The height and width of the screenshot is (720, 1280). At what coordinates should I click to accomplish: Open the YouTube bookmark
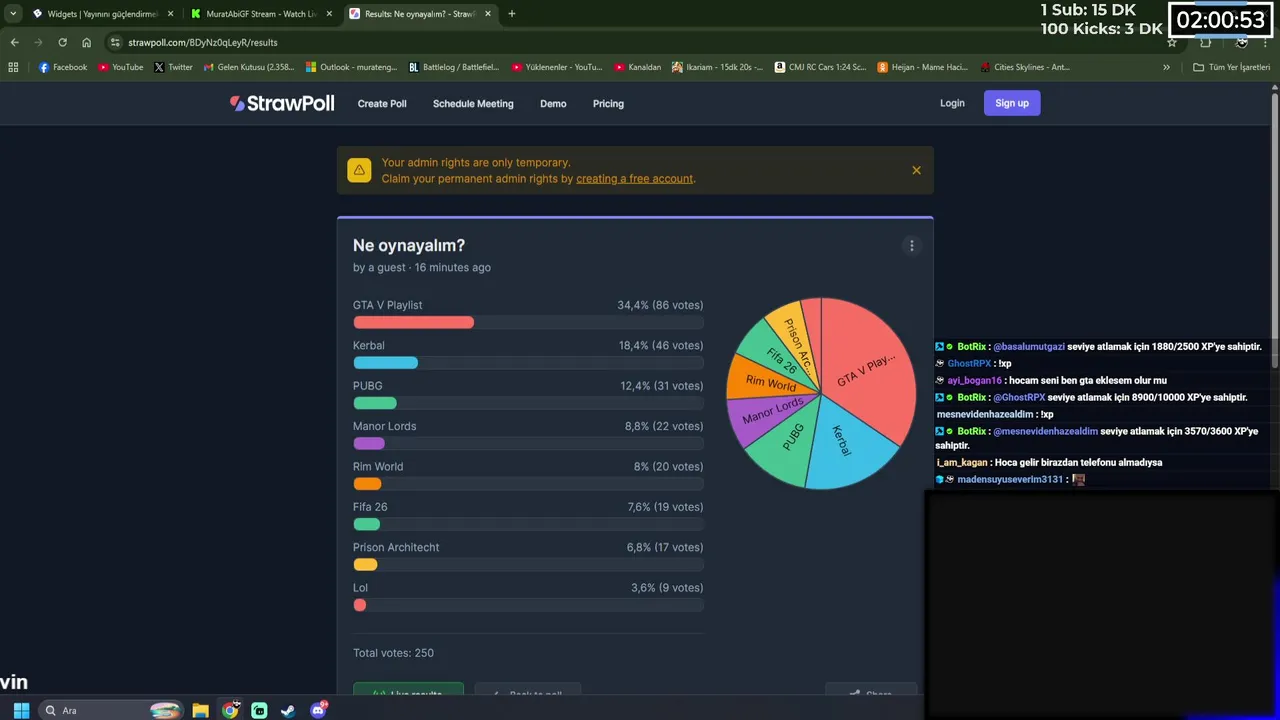pyautogui.click(x=121, y=67)
